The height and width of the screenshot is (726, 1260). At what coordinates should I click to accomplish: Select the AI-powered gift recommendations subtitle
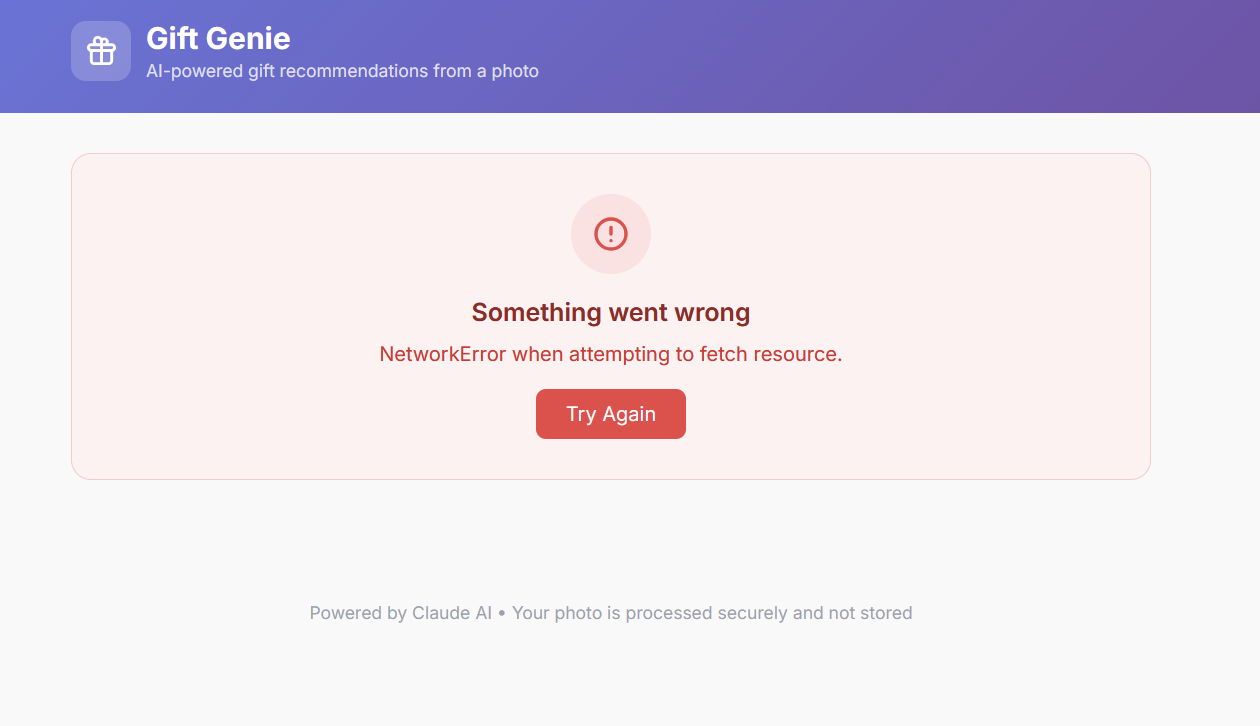point(342,72)
